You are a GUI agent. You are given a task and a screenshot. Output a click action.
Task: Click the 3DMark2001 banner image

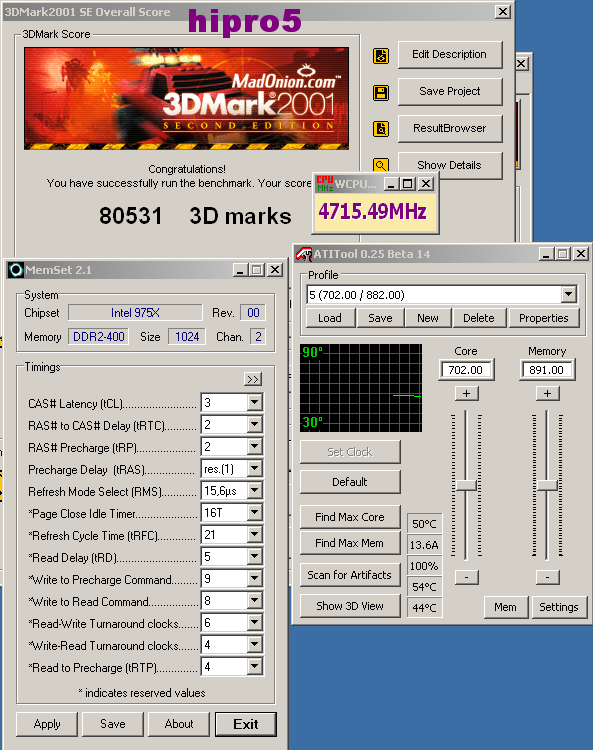coord(187,98)
